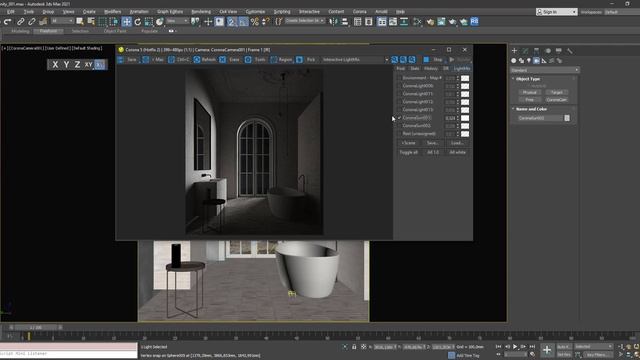Image resolution: width=640 pixels, height=360 pixels.
Task: Select the Shapes category icon
Action: [x=521, y=60]
